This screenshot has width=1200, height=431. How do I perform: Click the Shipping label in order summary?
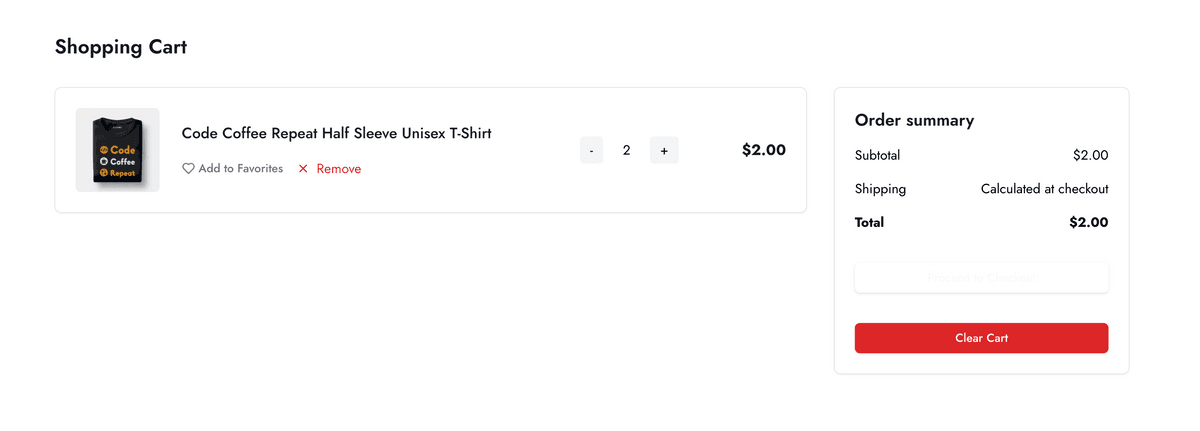point(880,189)
